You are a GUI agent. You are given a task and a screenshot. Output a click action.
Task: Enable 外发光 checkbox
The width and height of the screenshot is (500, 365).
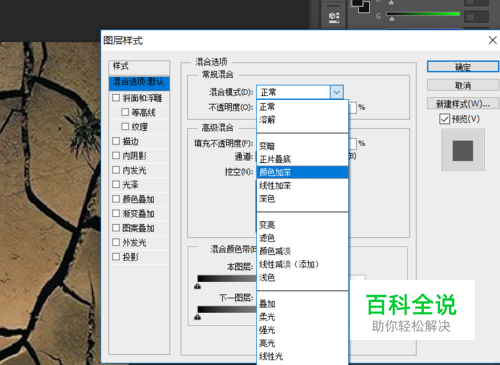coord(116,242)
